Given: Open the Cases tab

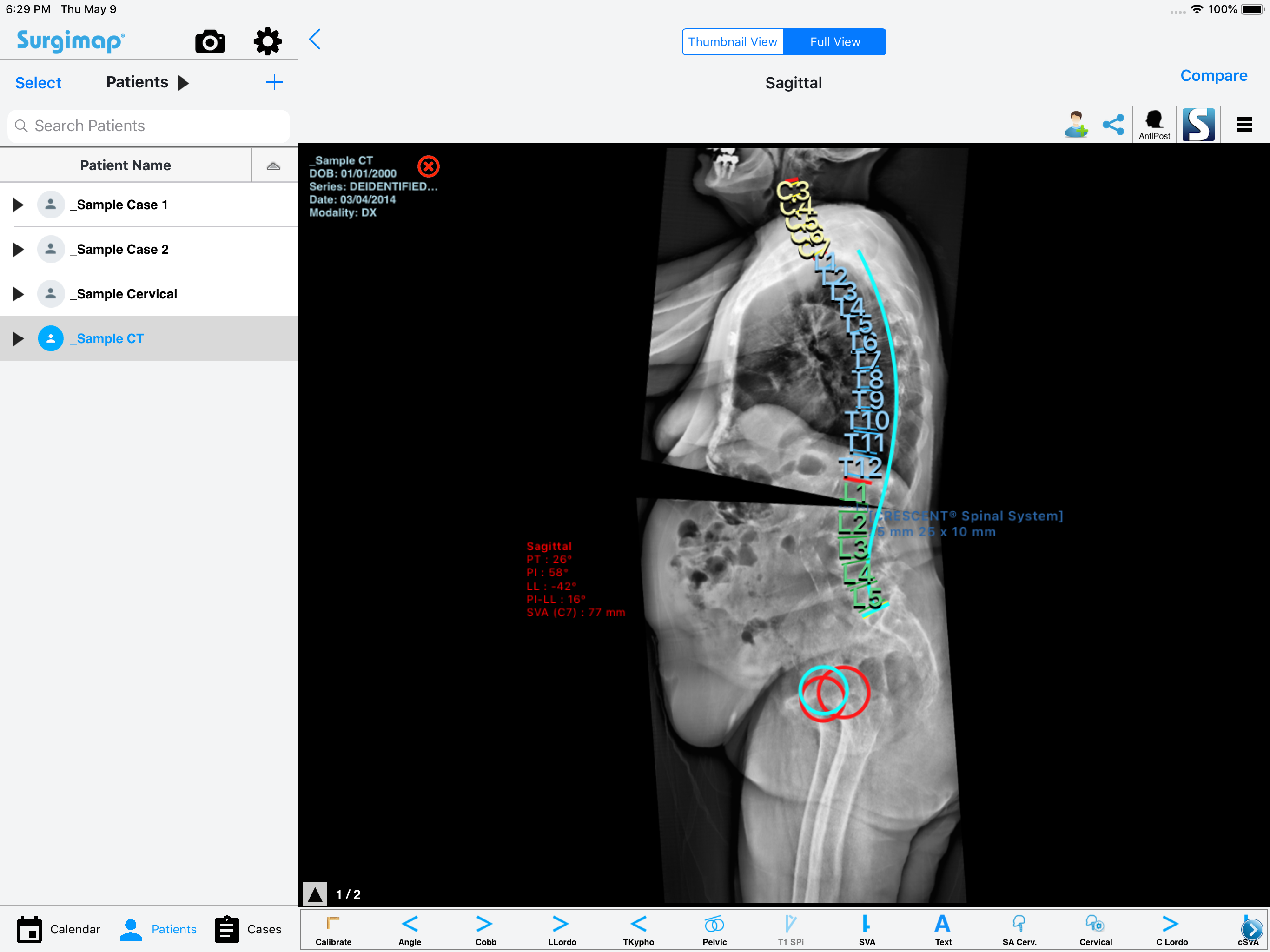Looking at the screenshot, I should click(x=248, y=929).
